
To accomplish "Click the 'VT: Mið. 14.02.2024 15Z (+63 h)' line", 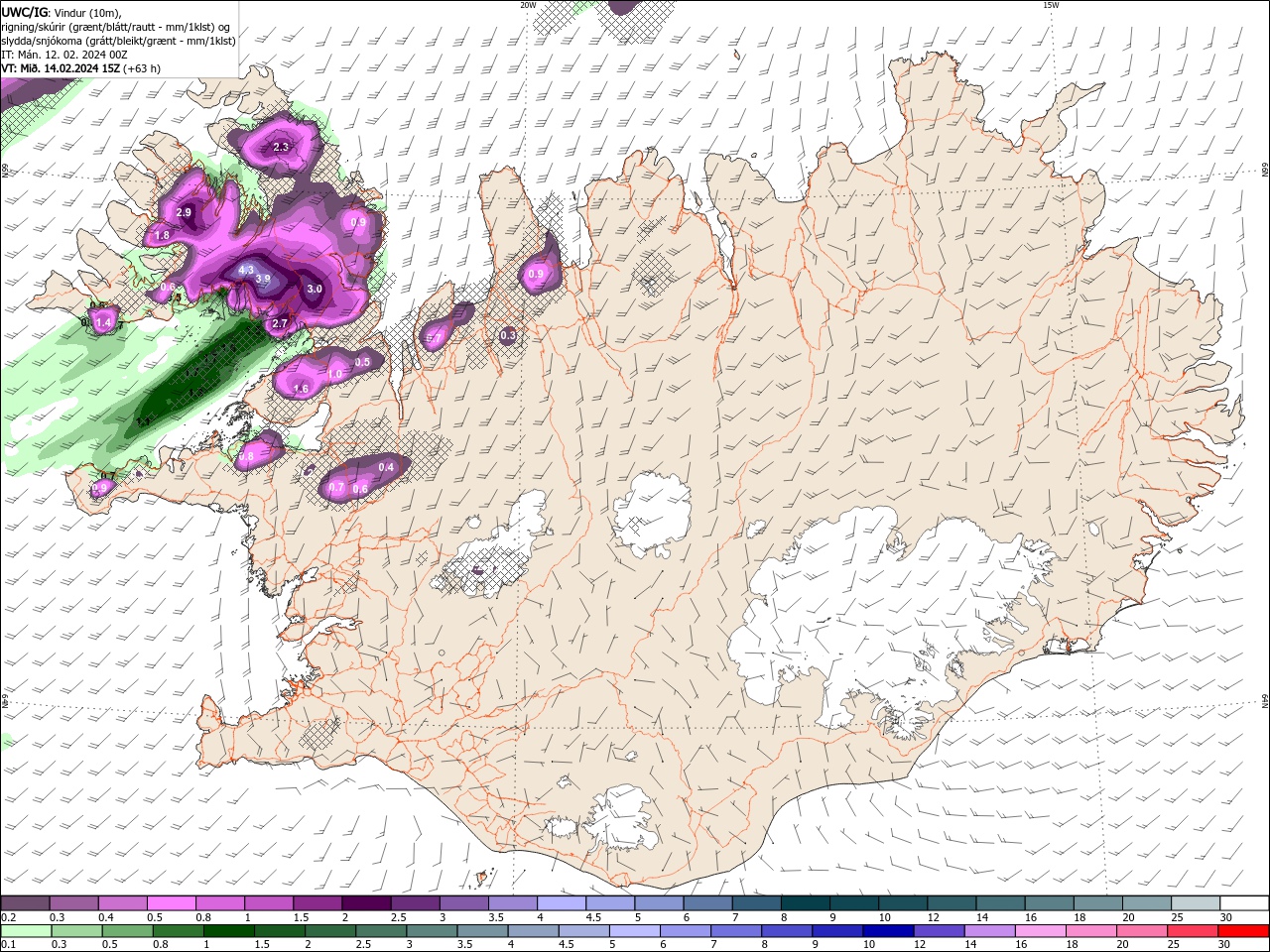I will [80, 68].
